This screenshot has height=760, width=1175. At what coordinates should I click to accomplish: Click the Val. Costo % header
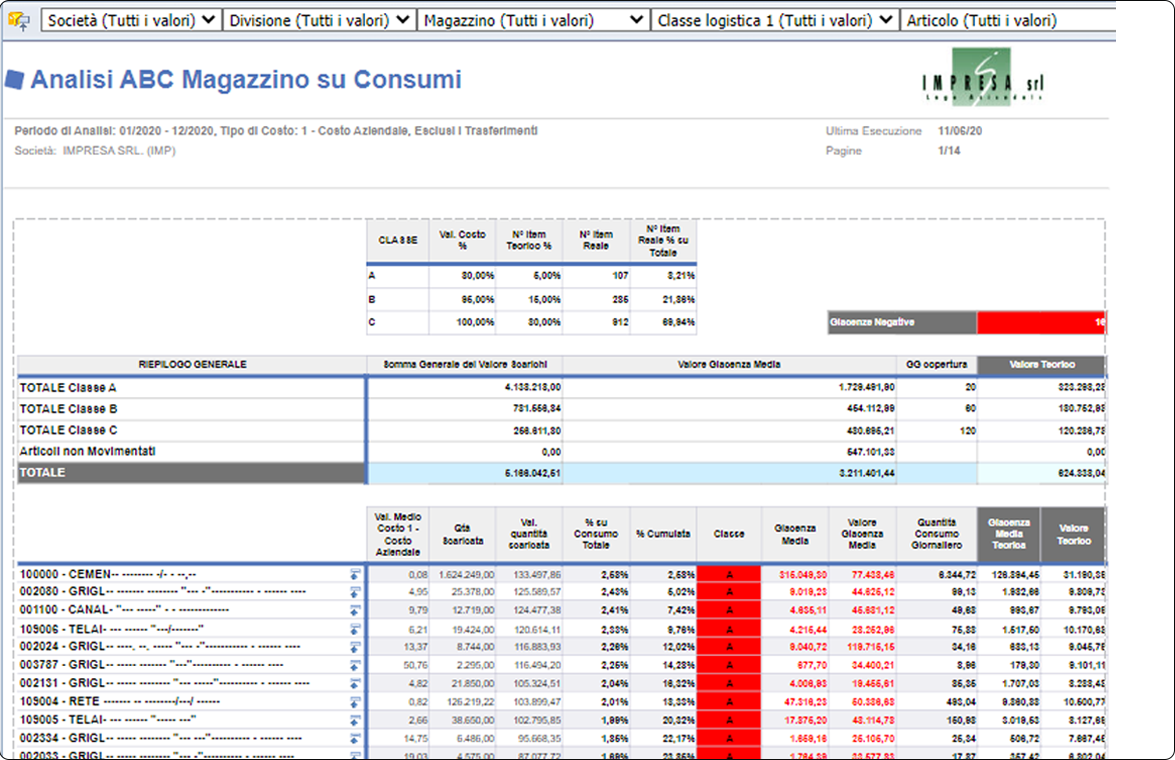pos(462,241)
